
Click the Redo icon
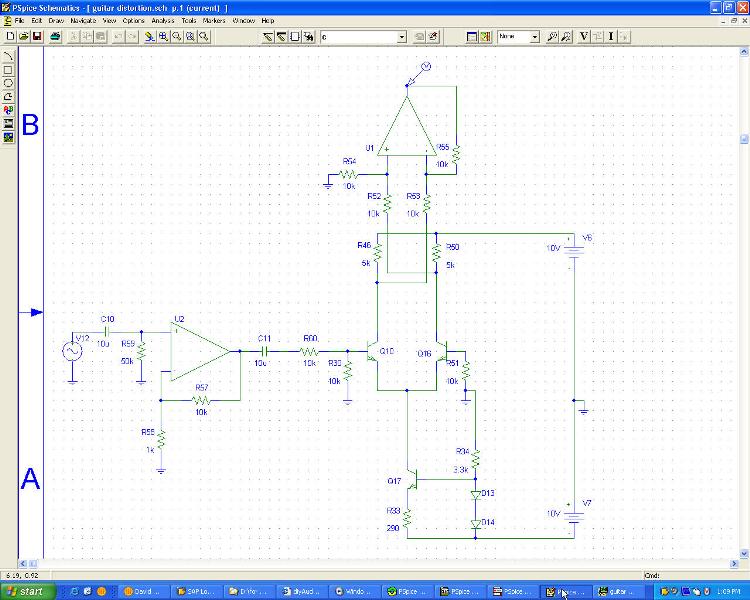click(x=132, y=36)
